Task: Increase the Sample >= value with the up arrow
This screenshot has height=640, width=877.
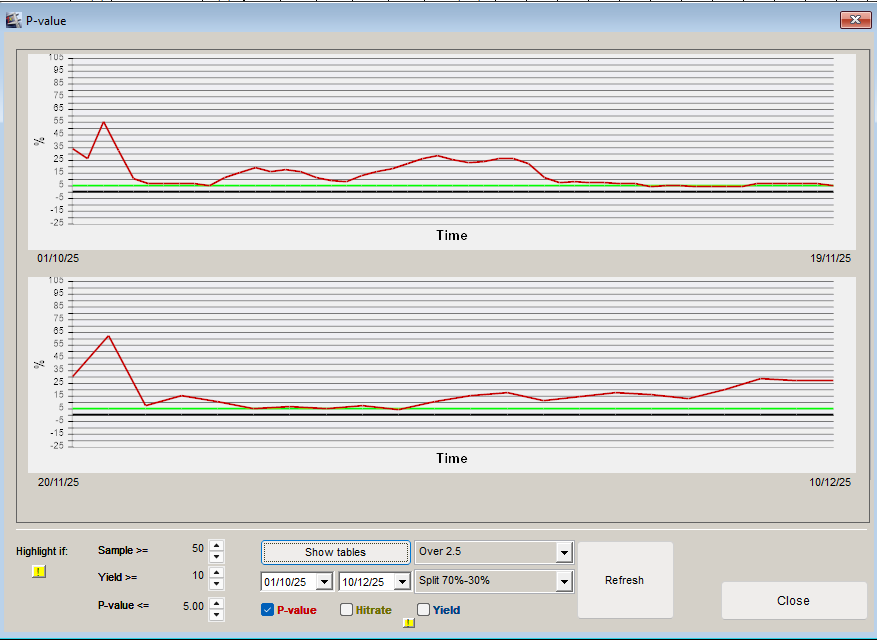Action: click(216, 544)
